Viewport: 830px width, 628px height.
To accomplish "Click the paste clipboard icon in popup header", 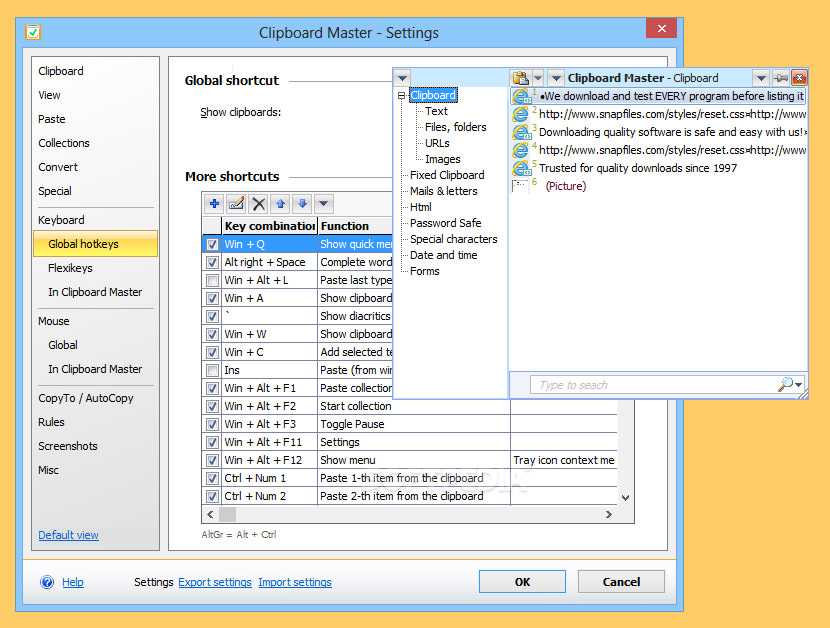I will pos(520,78).
